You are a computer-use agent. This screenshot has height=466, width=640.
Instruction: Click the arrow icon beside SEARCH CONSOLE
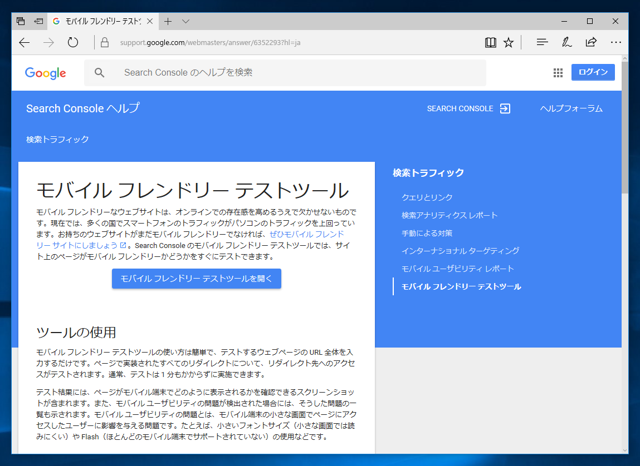[505, 109]
